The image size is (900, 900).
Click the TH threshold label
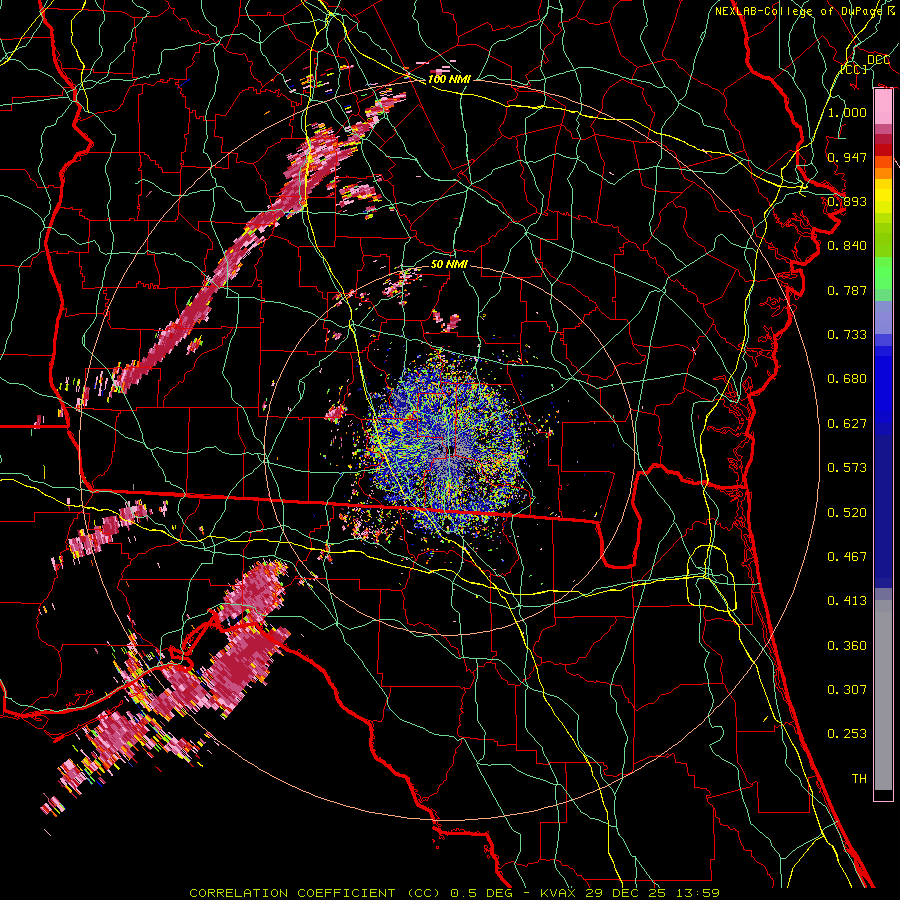(x=859, y=779)
